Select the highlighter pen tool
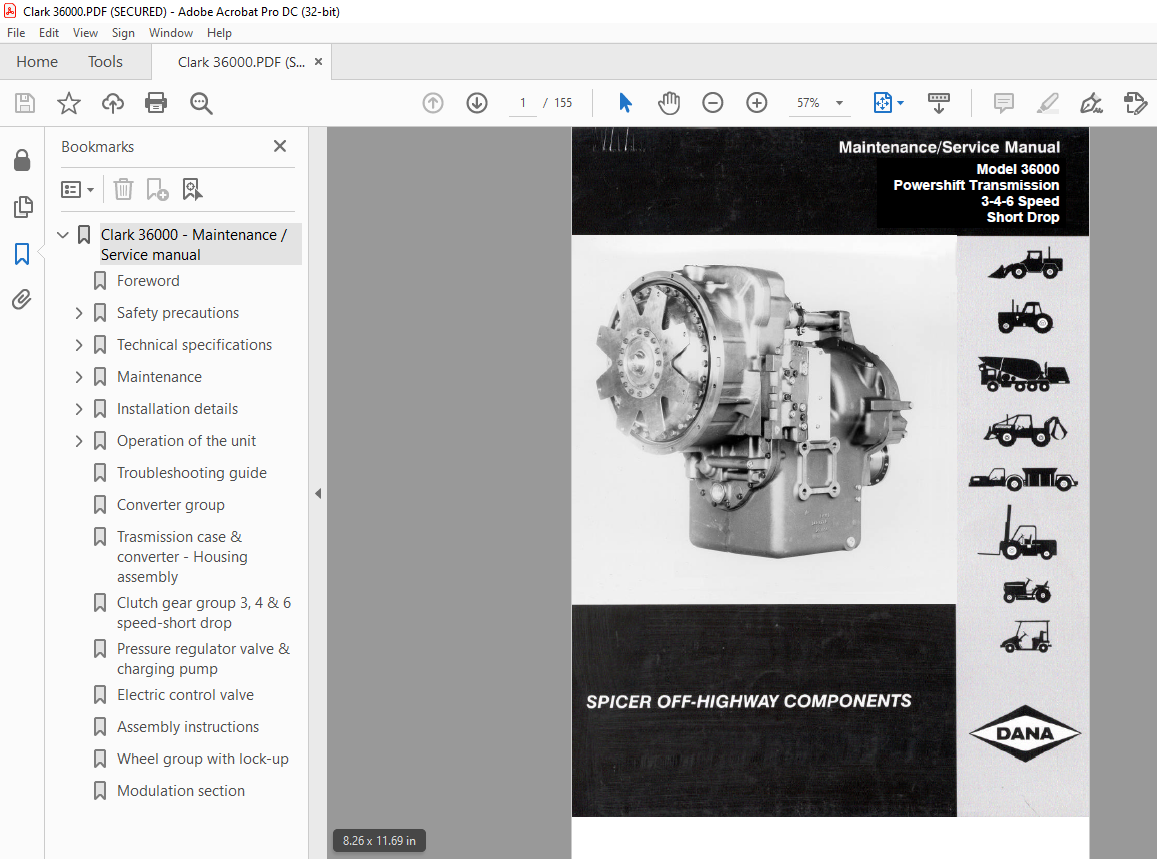This screenshot has height=859, width=1157. coord(1047,103)
